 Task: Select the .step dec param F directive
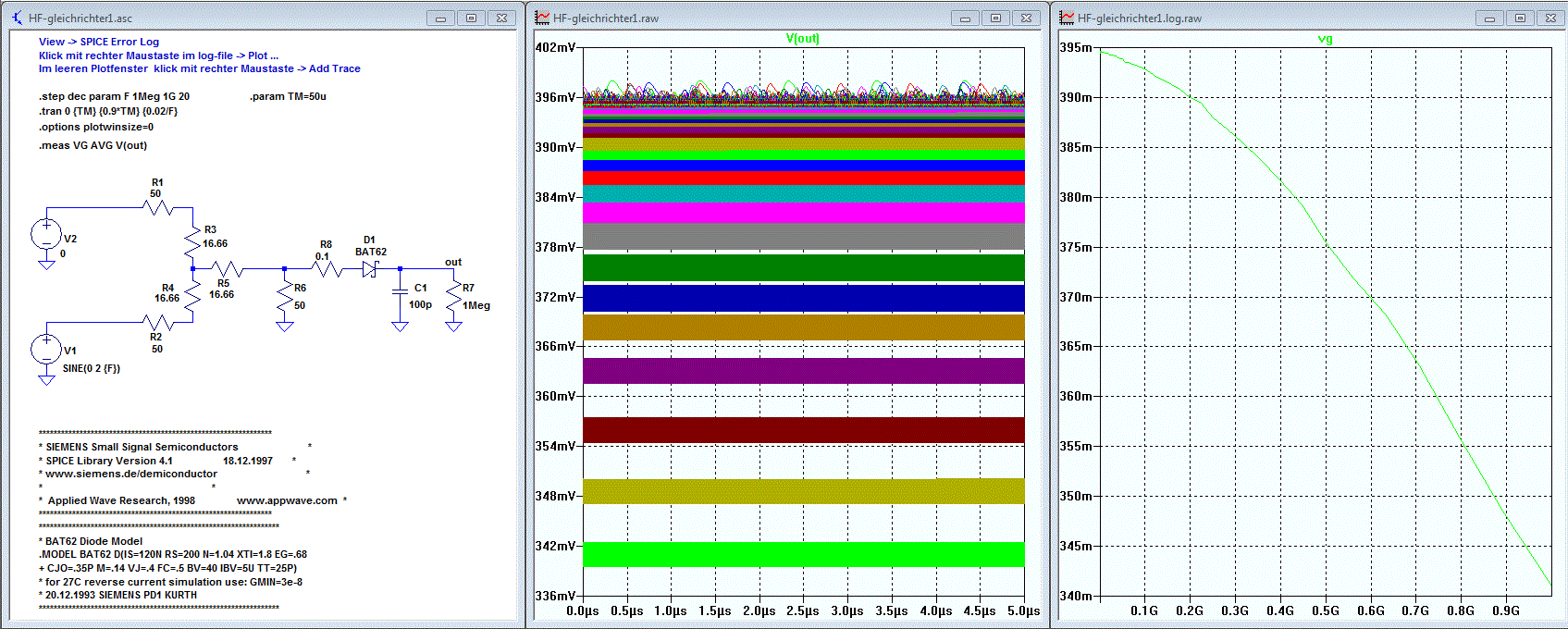pos(115,96)
